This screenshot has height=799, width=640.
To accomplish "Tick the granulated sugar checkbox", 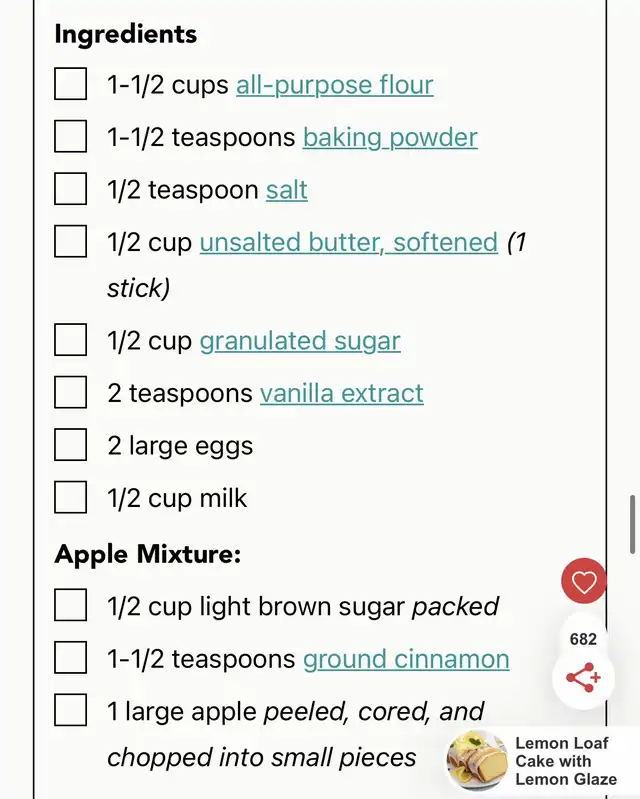I will click(x=70, y=339).
